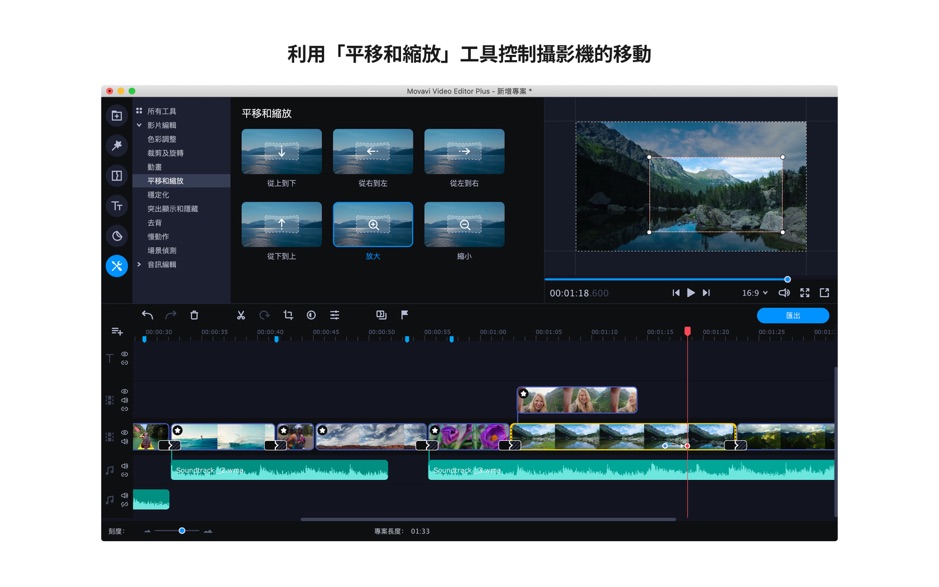The height and width of the screenshot is (587, 939).
Task: Open the Transitions panel in left sidebar
Action: point(116,177)
